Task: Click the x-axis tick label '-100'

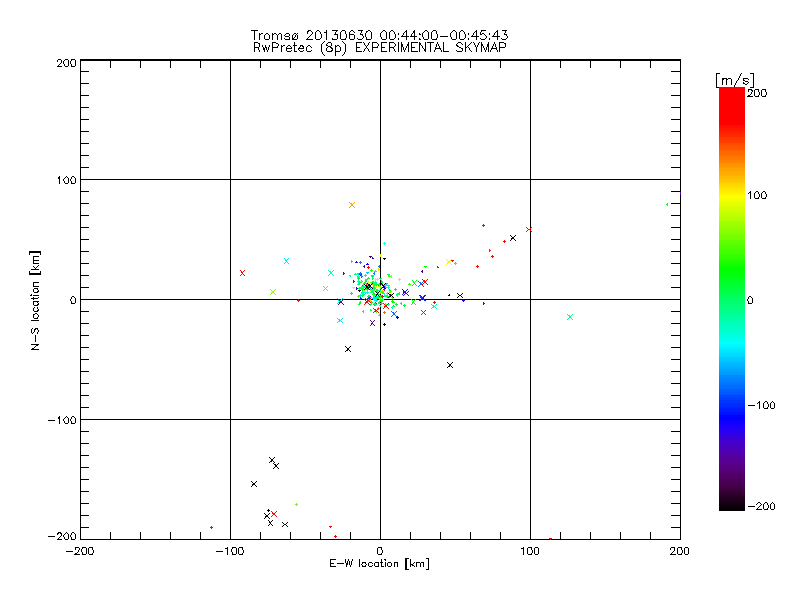Action: (230, 551)
